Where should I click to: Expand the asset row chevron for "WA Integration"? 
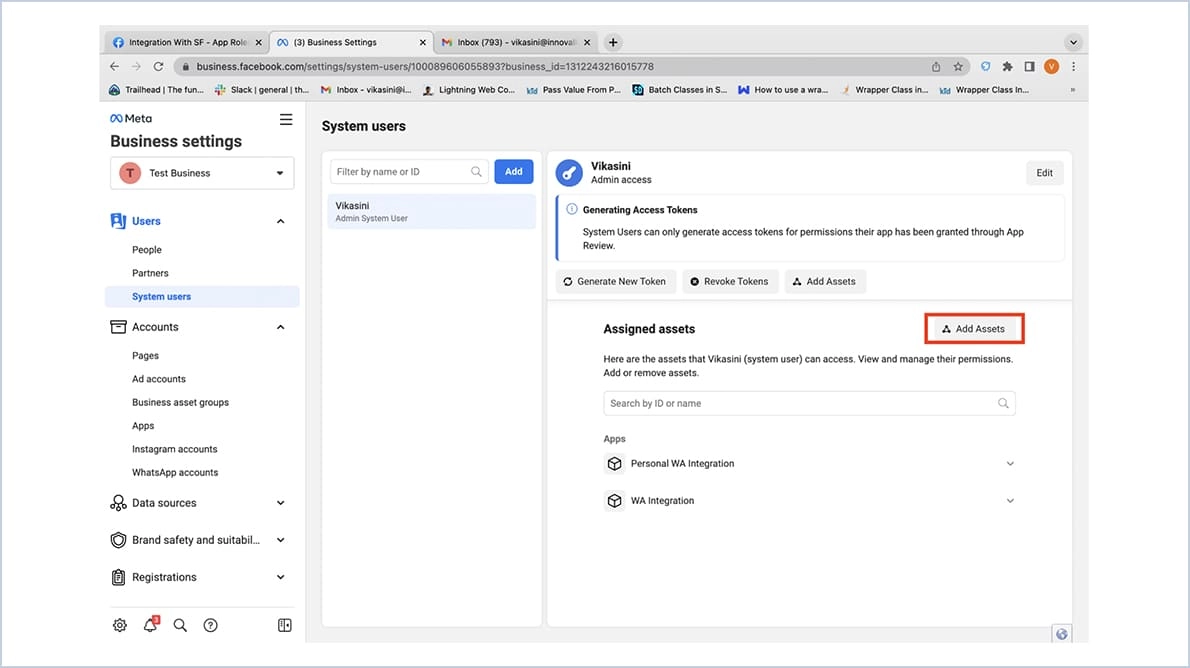tap(1010, 500)
